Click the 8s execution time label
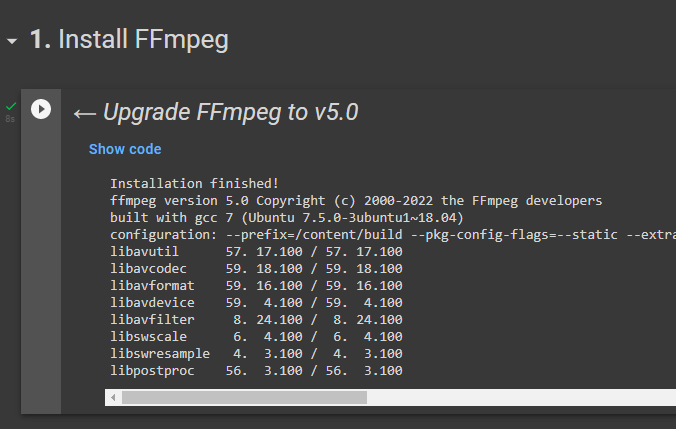Viewport: 676px width, 429px height. point(10,119)
